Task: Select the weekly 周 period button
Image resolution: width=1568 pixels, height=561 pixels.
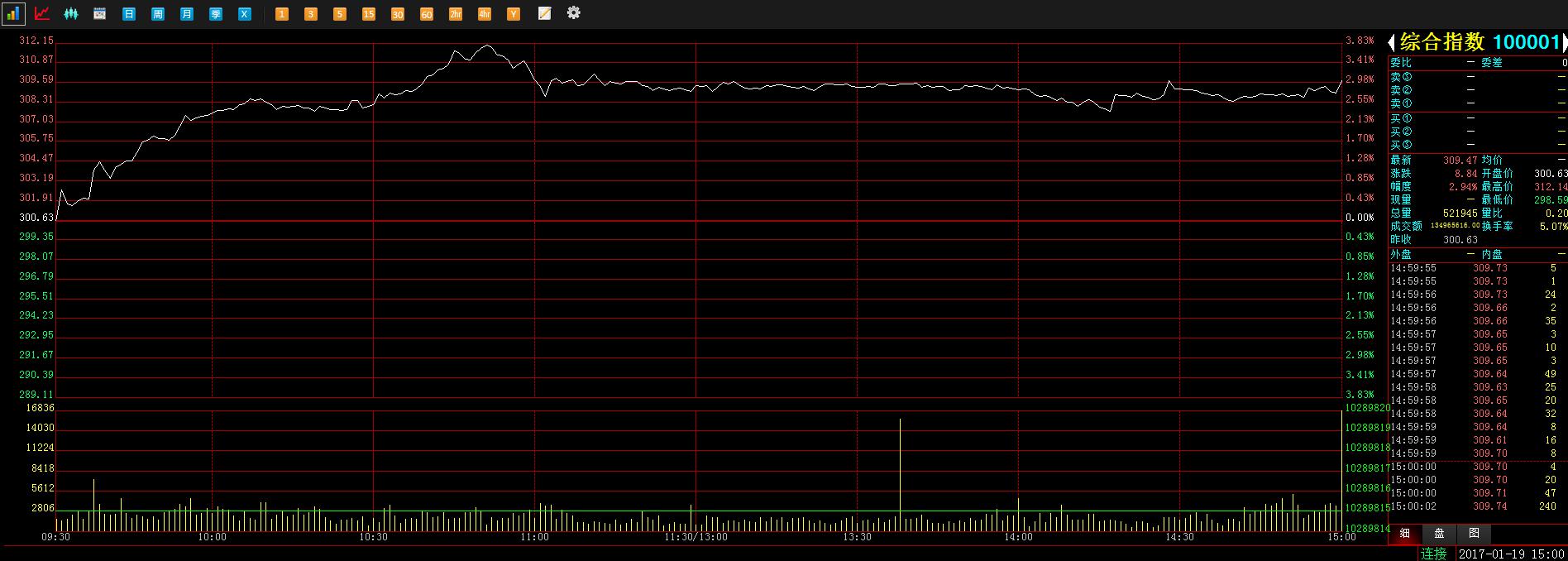Action: (x=158, y=14)
